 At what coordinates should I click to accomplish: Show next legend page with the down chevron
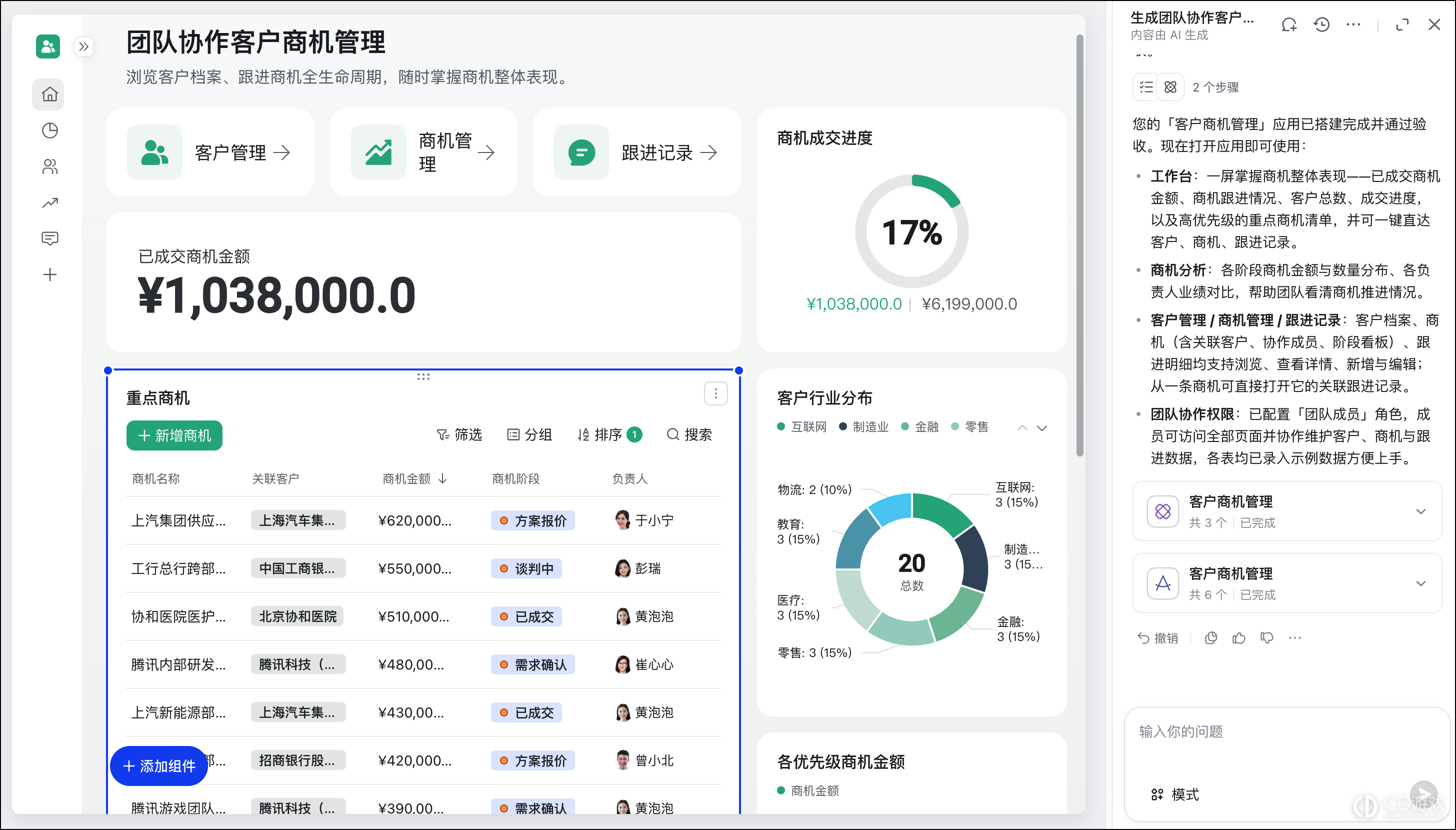(x=1041, y=428)
